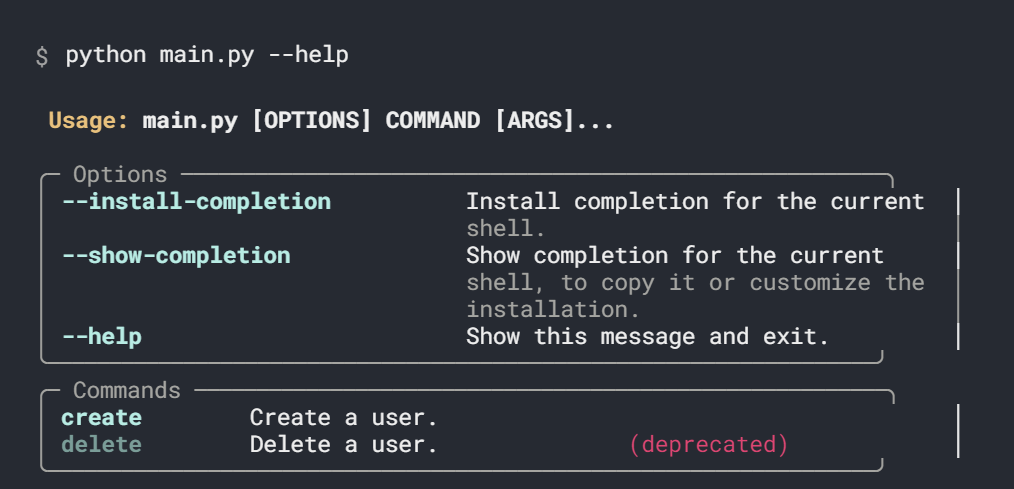Screen dimensions: 1014x489
Task: Click the 'python main.py --help' command text
Action: (x=207, y=55)
